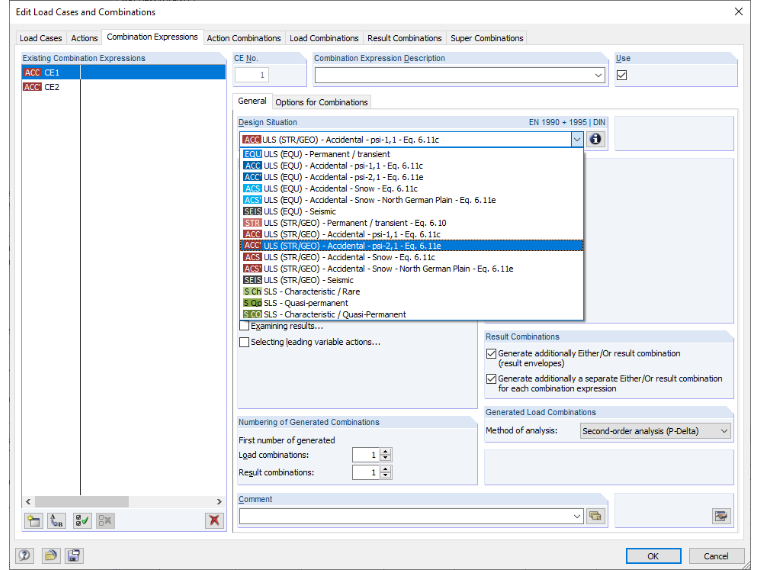Click the Result combinations number field

pyautogui.click(x=366, y=473)
